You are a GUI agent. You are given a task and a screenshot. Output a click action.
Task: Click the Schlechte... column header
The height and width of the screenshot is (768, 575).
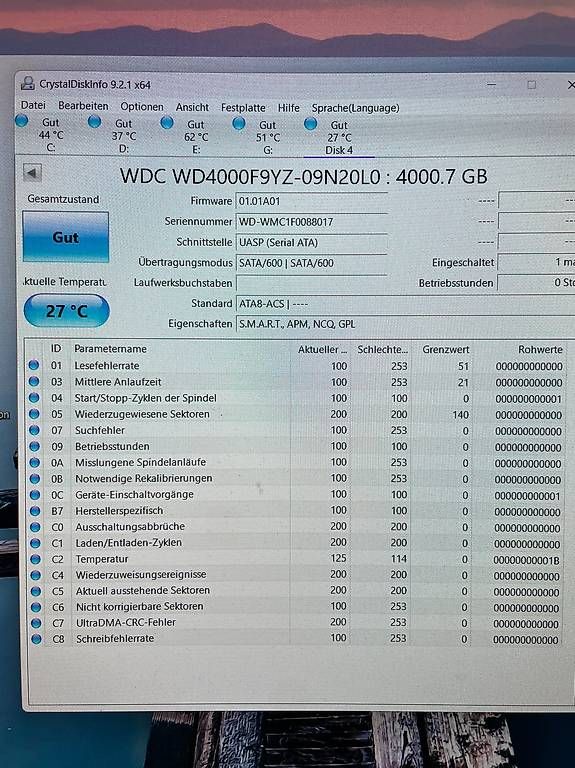click(382, 350)
